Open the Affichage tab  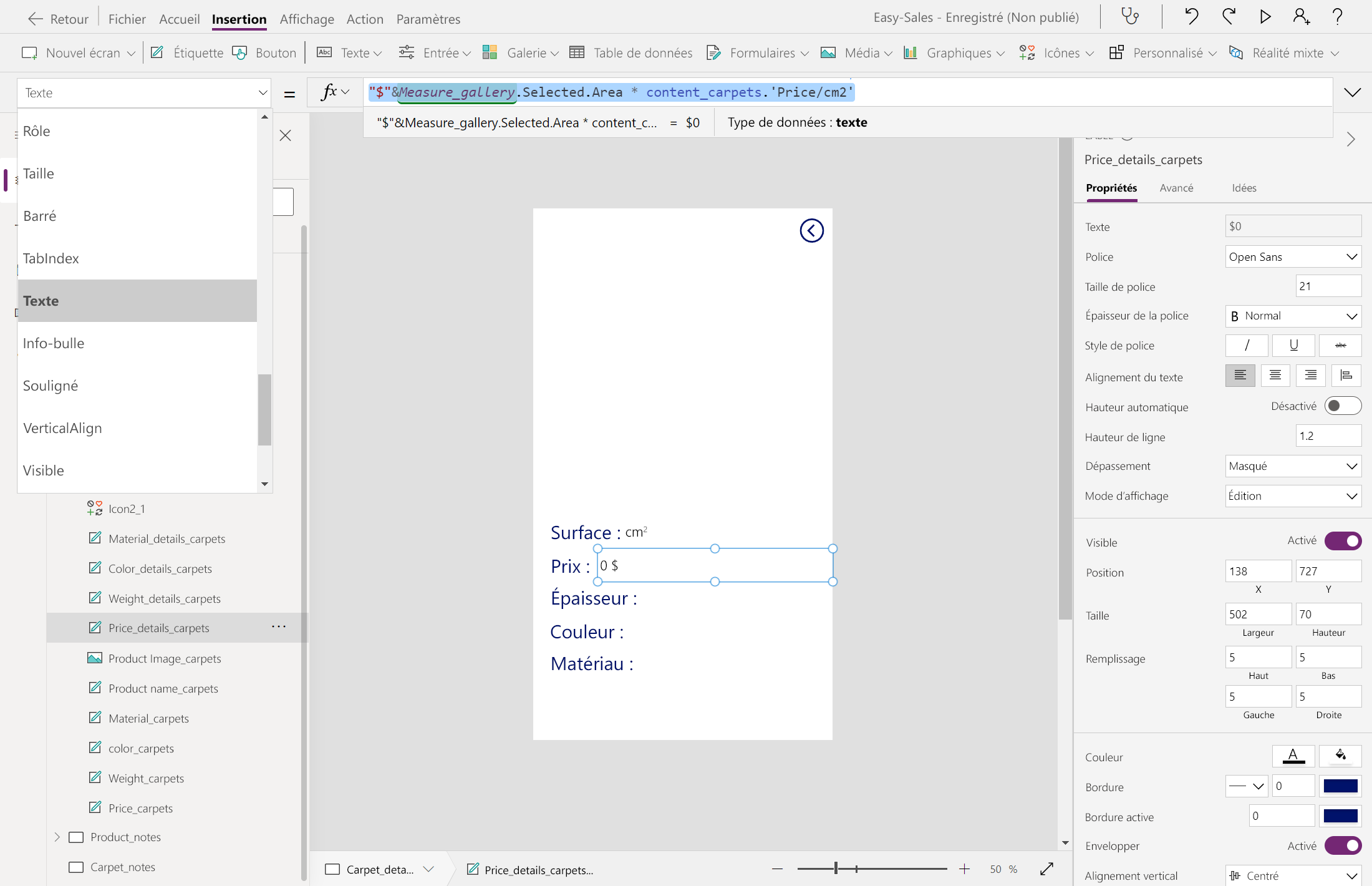(x=307, y=19)
